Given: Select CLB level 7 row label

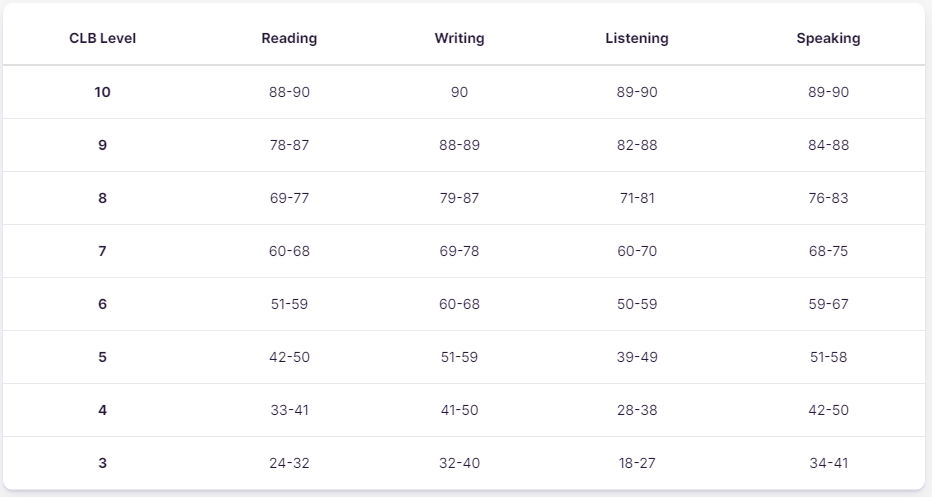Looking at the screenshot, I should [102, 251].
